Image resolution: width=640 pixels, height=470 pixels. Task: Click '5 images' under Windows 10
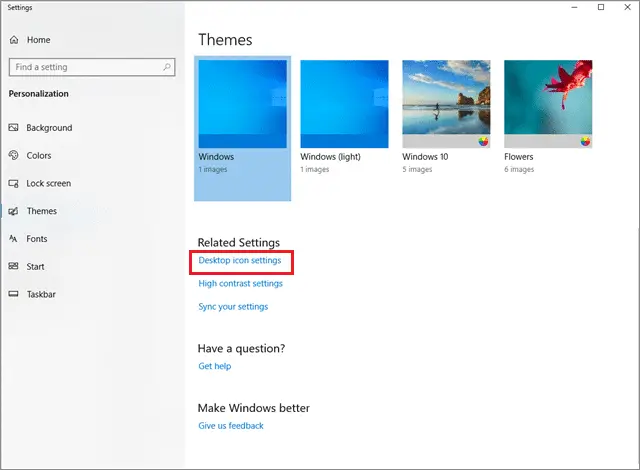[x=417, y=169]
